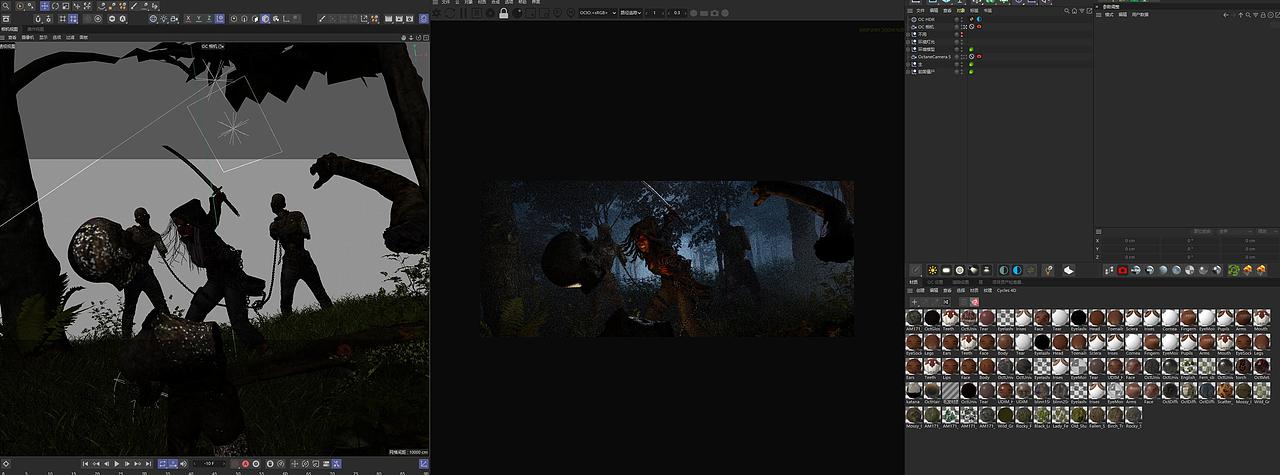Click the padlock icon in the Live Viewer toolbar

[503, 12]
